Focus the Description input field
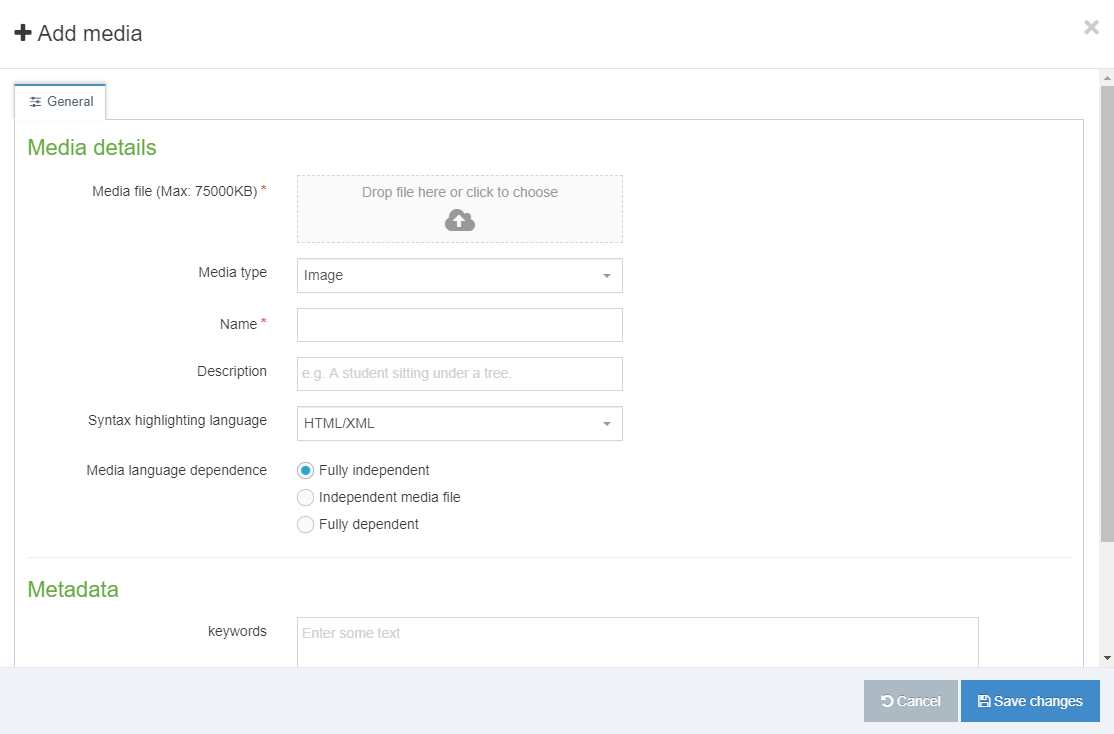The image size is (1114, 734). [460, 374]
